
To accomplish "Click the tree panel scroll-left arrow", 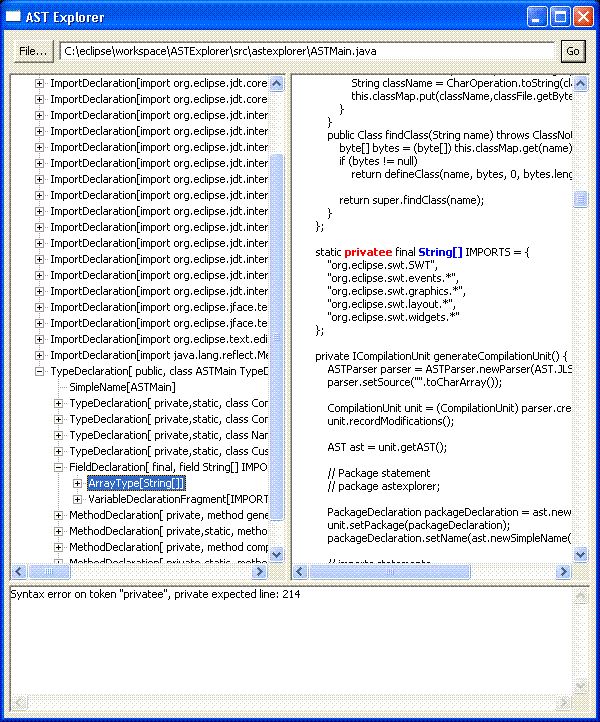I will tap(19, 572).
